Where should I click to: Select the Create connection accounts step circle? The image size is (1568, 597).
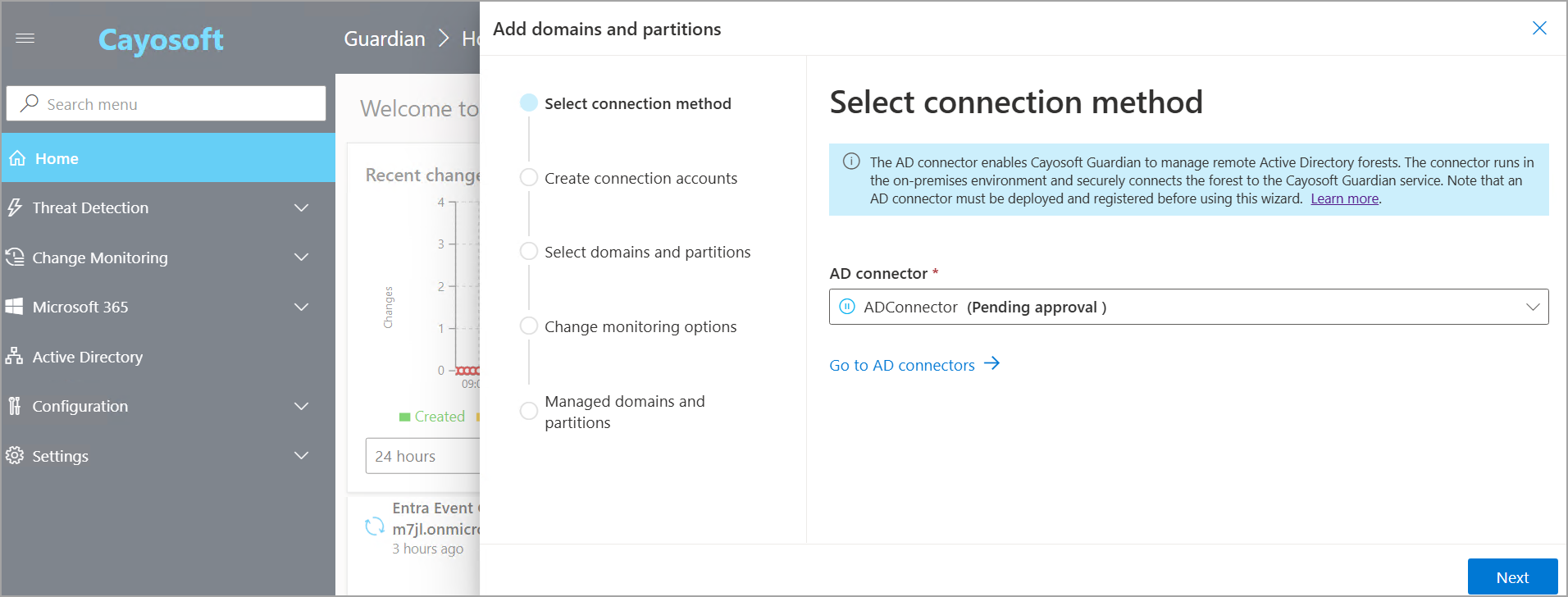pyautogui.click(x=529, y=178)
